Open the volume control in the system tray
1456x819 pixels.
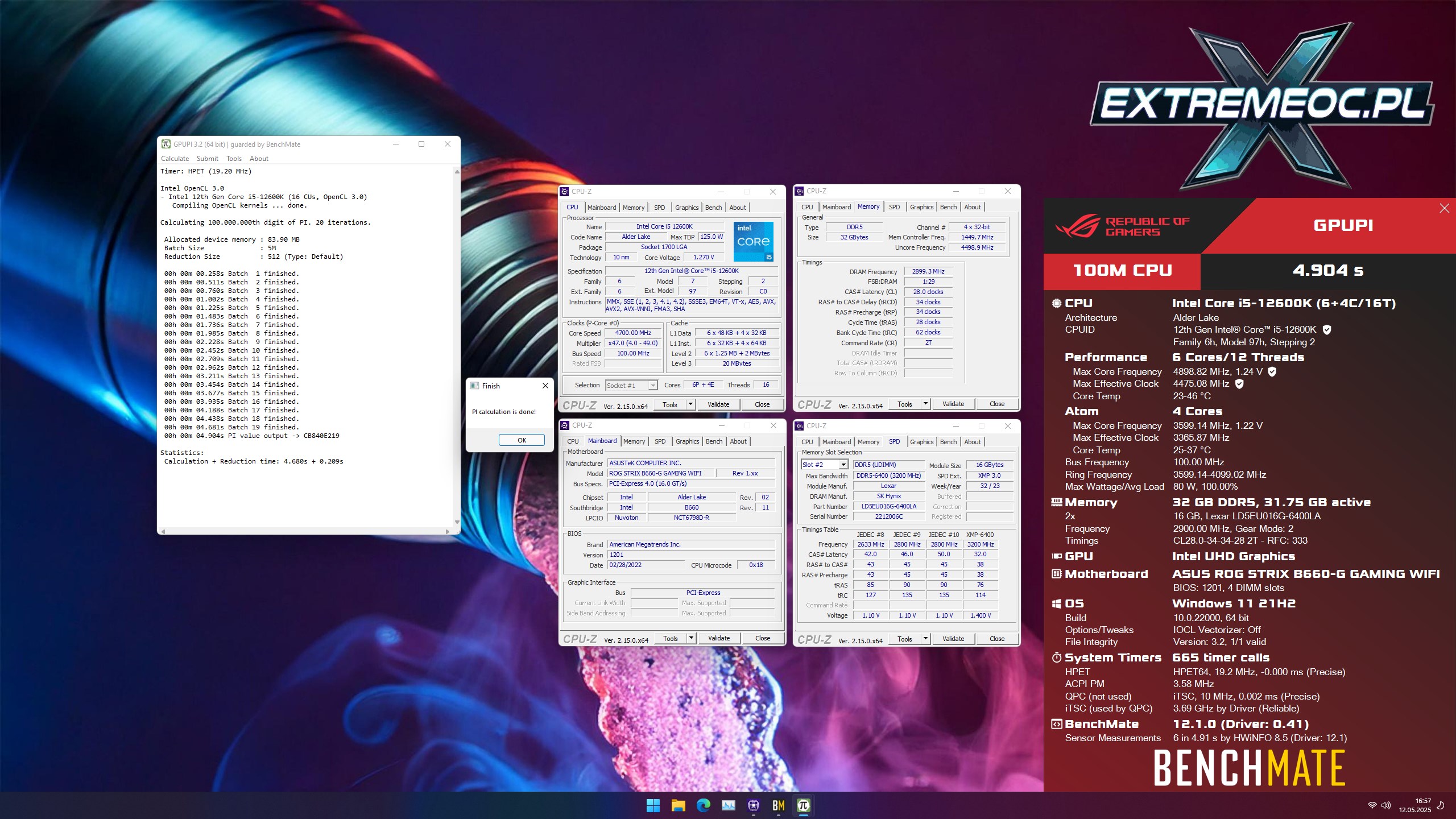click(1386, 805)
